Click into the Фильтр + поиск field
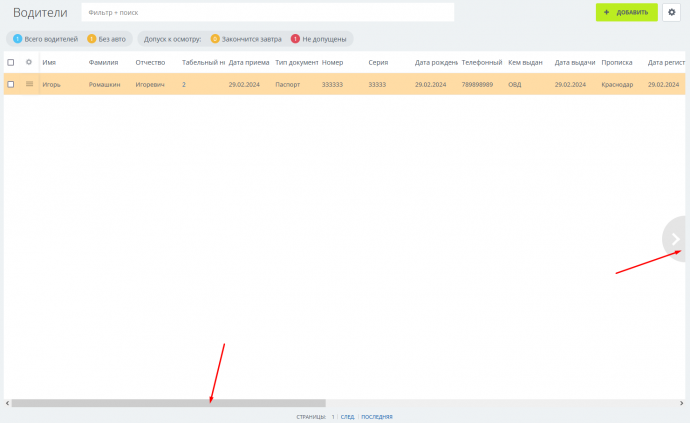Screen dimensions: 690x423 [268, 12]
